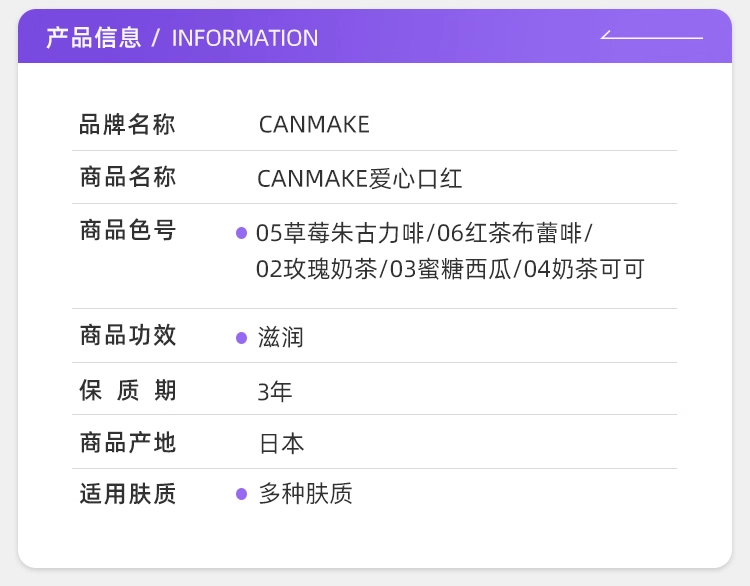
Task: Click the 商品功效 label
Action: coord(127,336)
